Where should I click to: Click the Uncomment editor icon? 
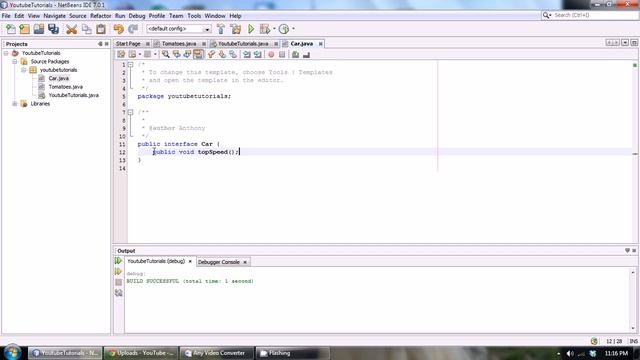click(307, 54)
